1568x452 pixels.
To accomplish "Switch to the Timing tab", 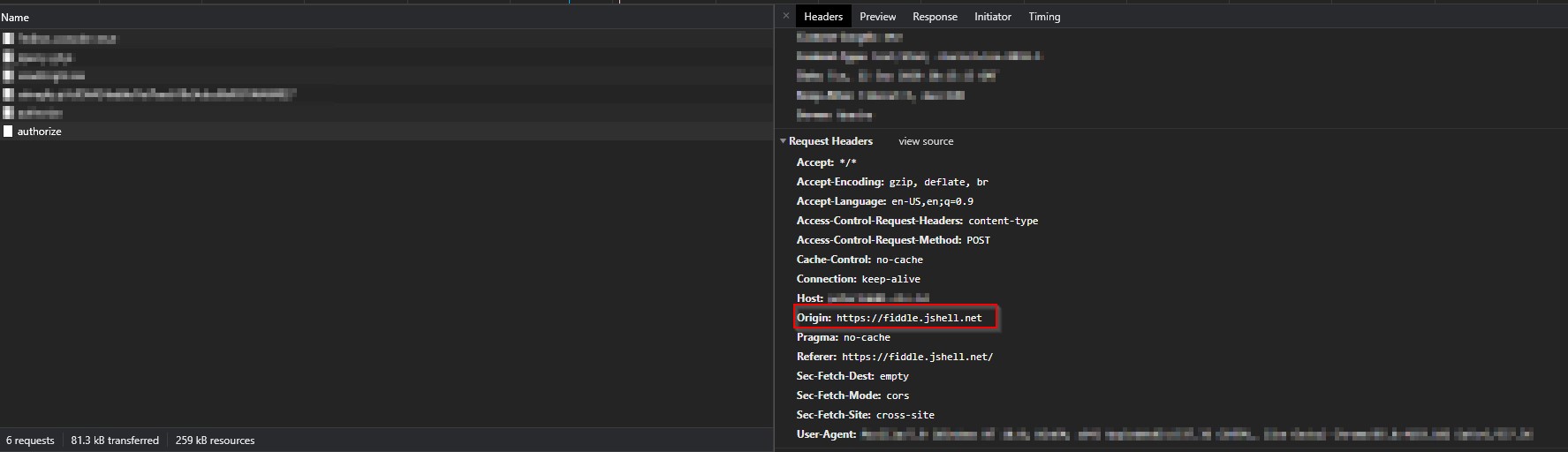I will point(1043,17).
